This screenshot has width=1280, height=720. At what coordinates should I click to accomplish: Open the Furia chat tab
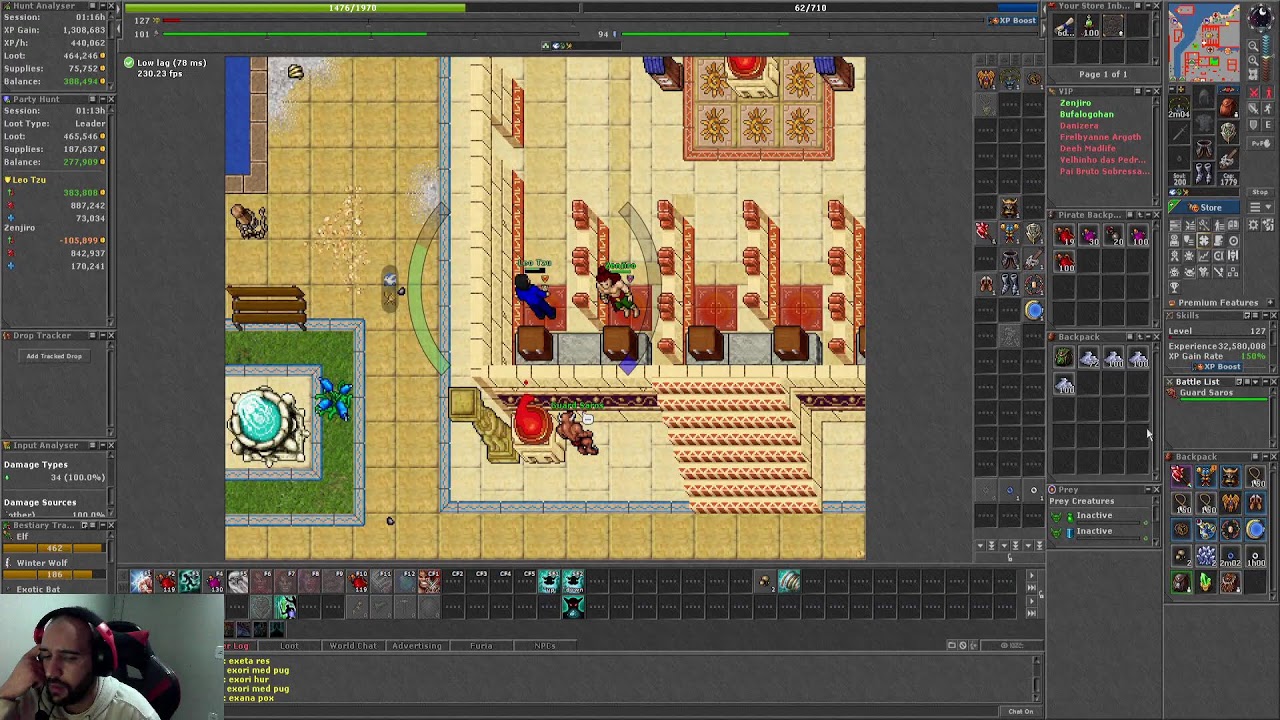coord(481,646)
